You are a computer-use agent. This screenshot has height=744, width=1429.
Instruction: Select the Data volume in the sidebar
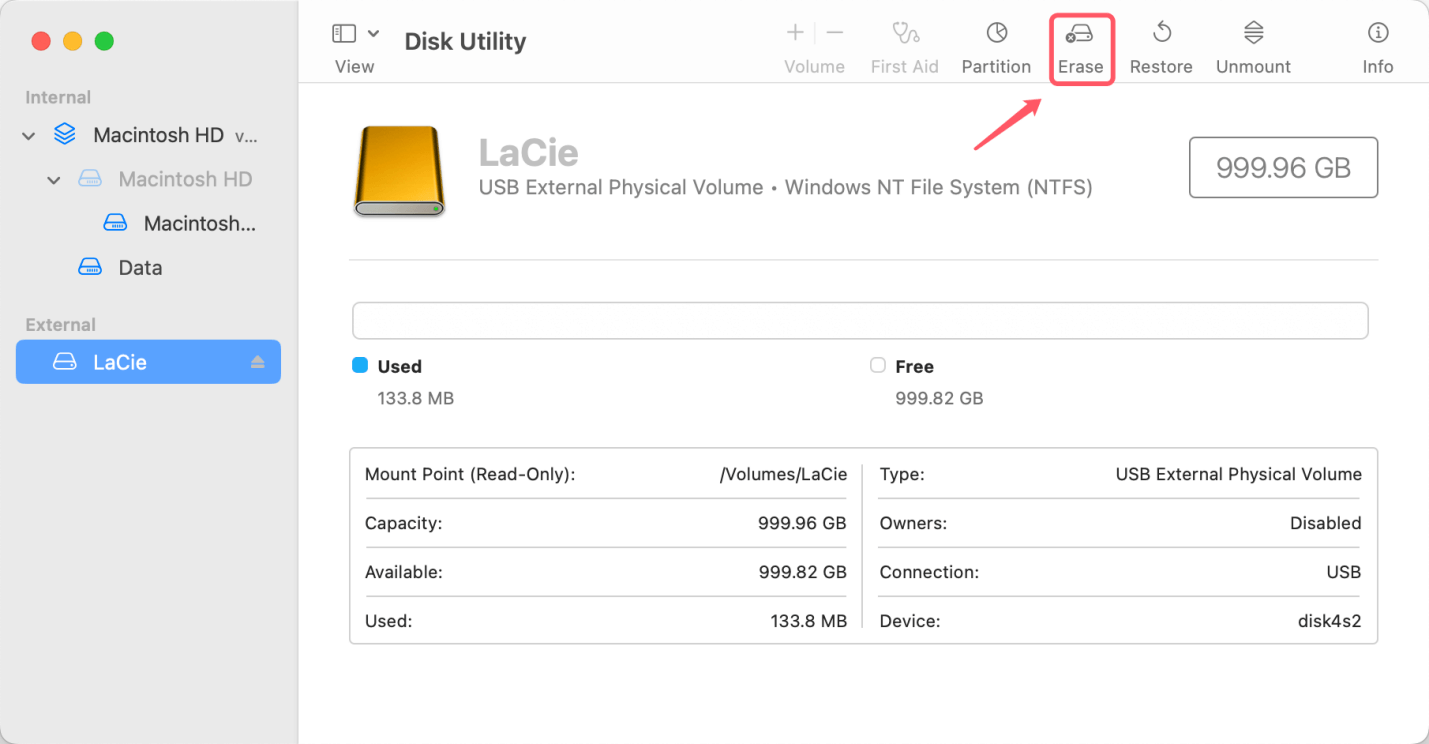(140, 267)
